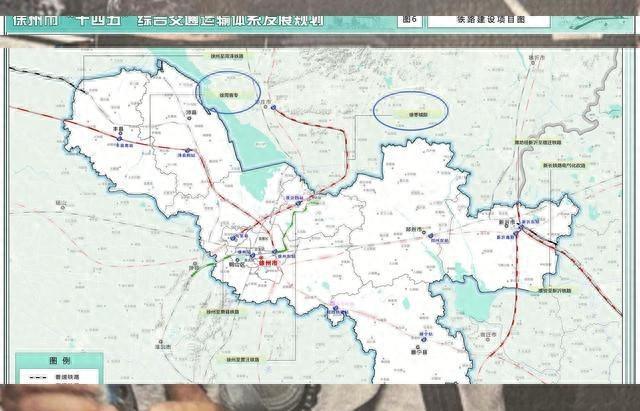Screen dimensions: 640x411
Task: Click the 新沂市 city label
Action: coord(505,222)
